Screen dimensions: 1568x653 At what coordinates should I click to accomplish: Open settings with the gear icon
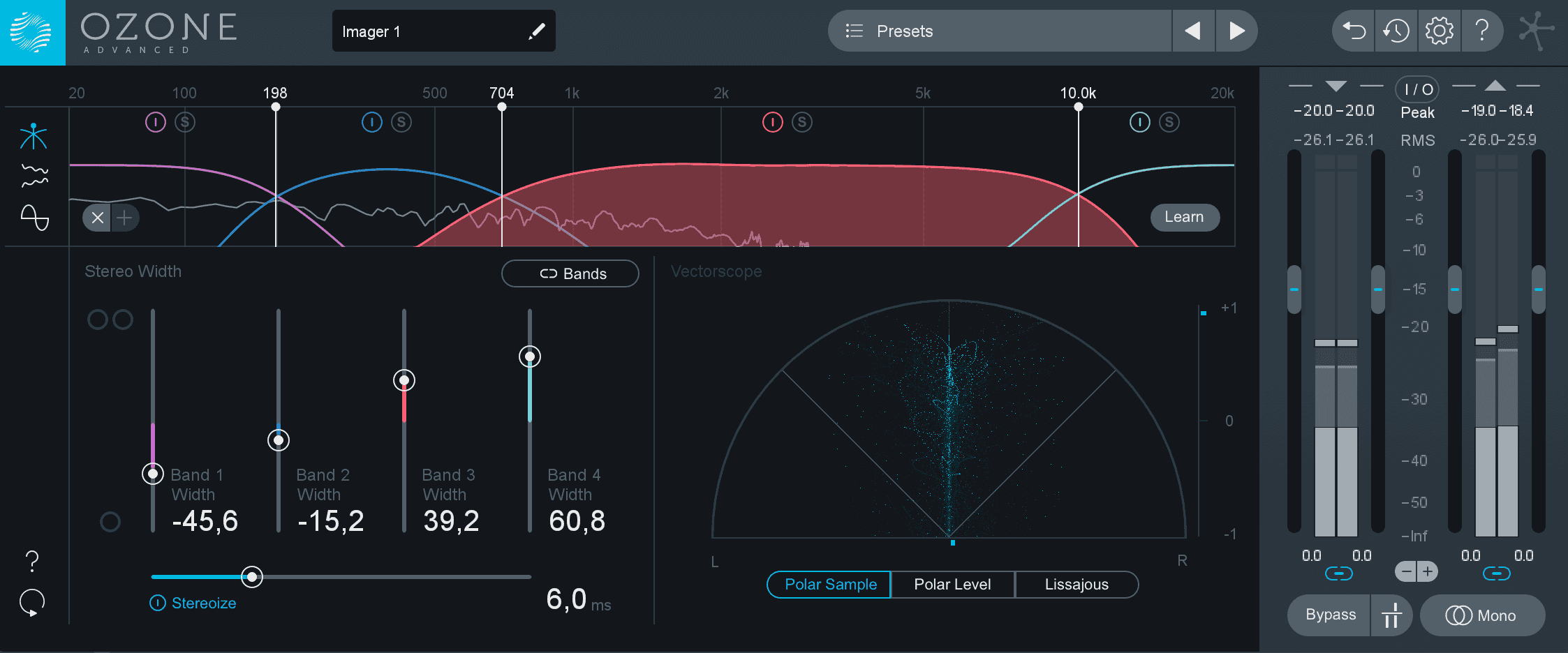(x=1439, y=31)
